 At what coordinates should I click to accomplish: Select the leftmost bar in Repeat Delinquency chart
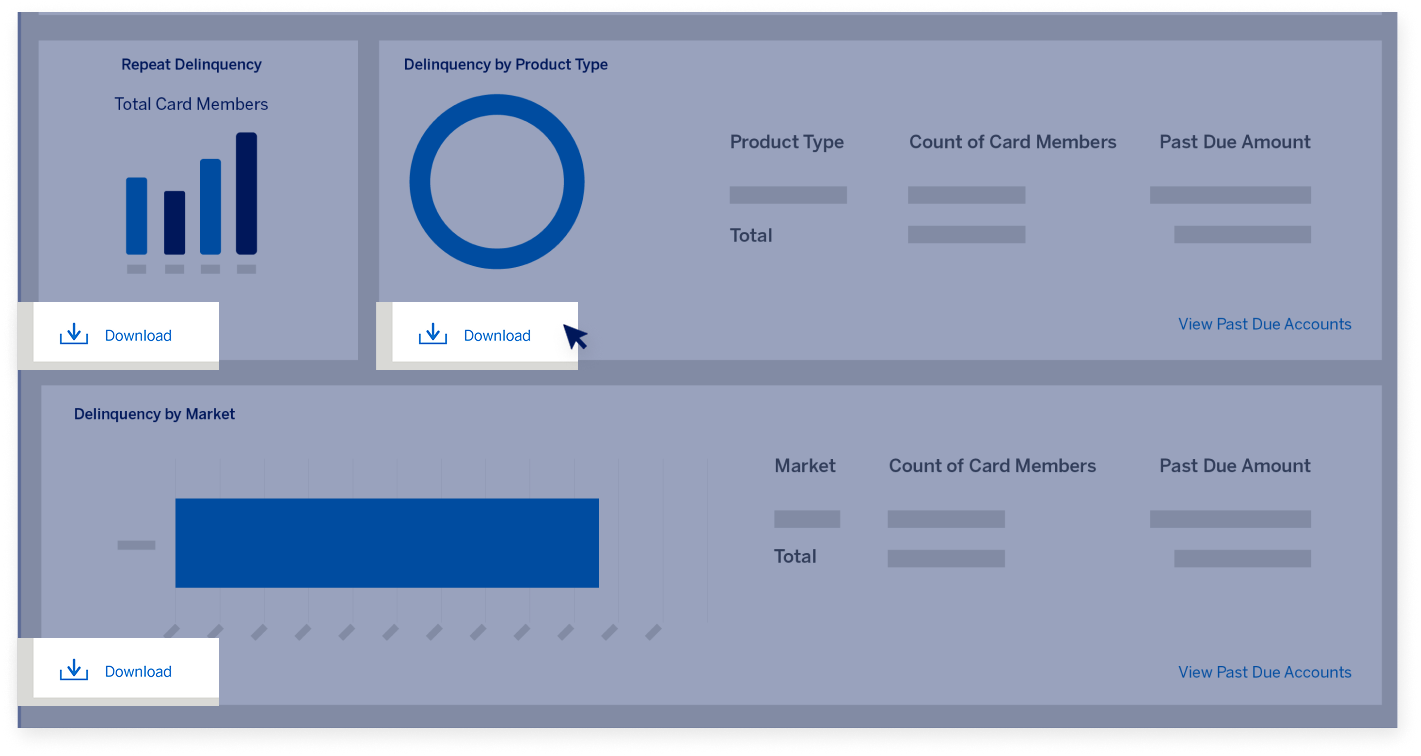click(137, 216)
